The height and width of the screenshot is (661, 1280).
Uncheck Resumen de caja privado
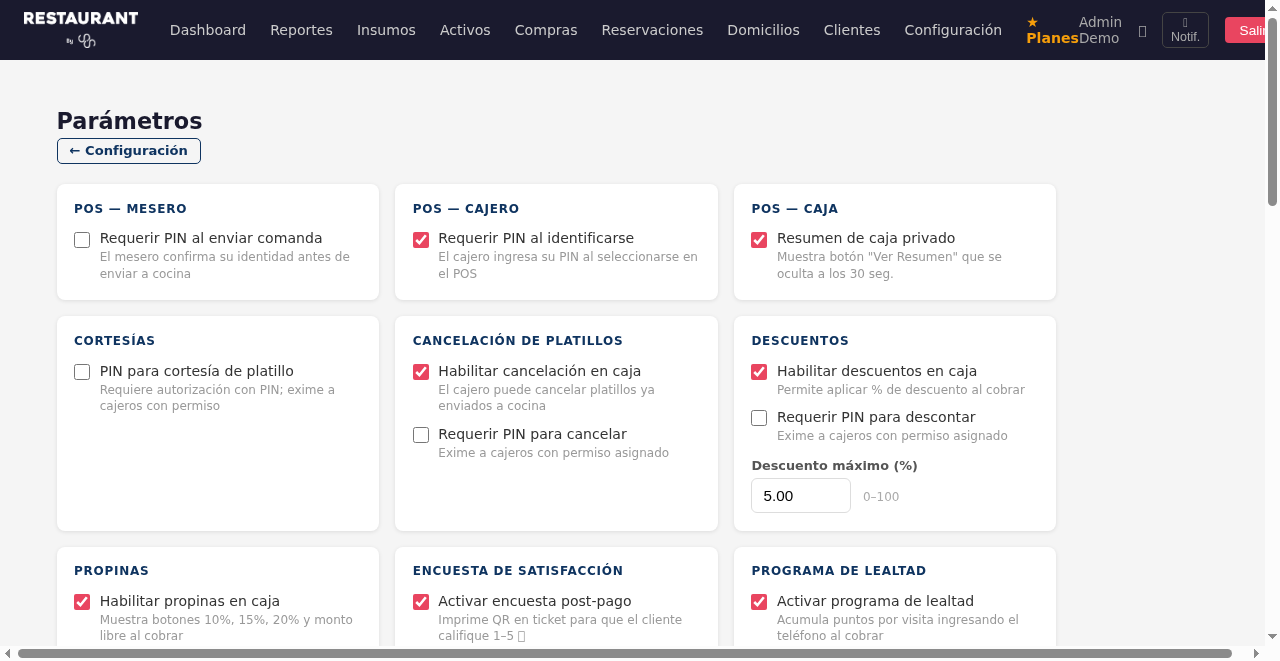(759, 239)
